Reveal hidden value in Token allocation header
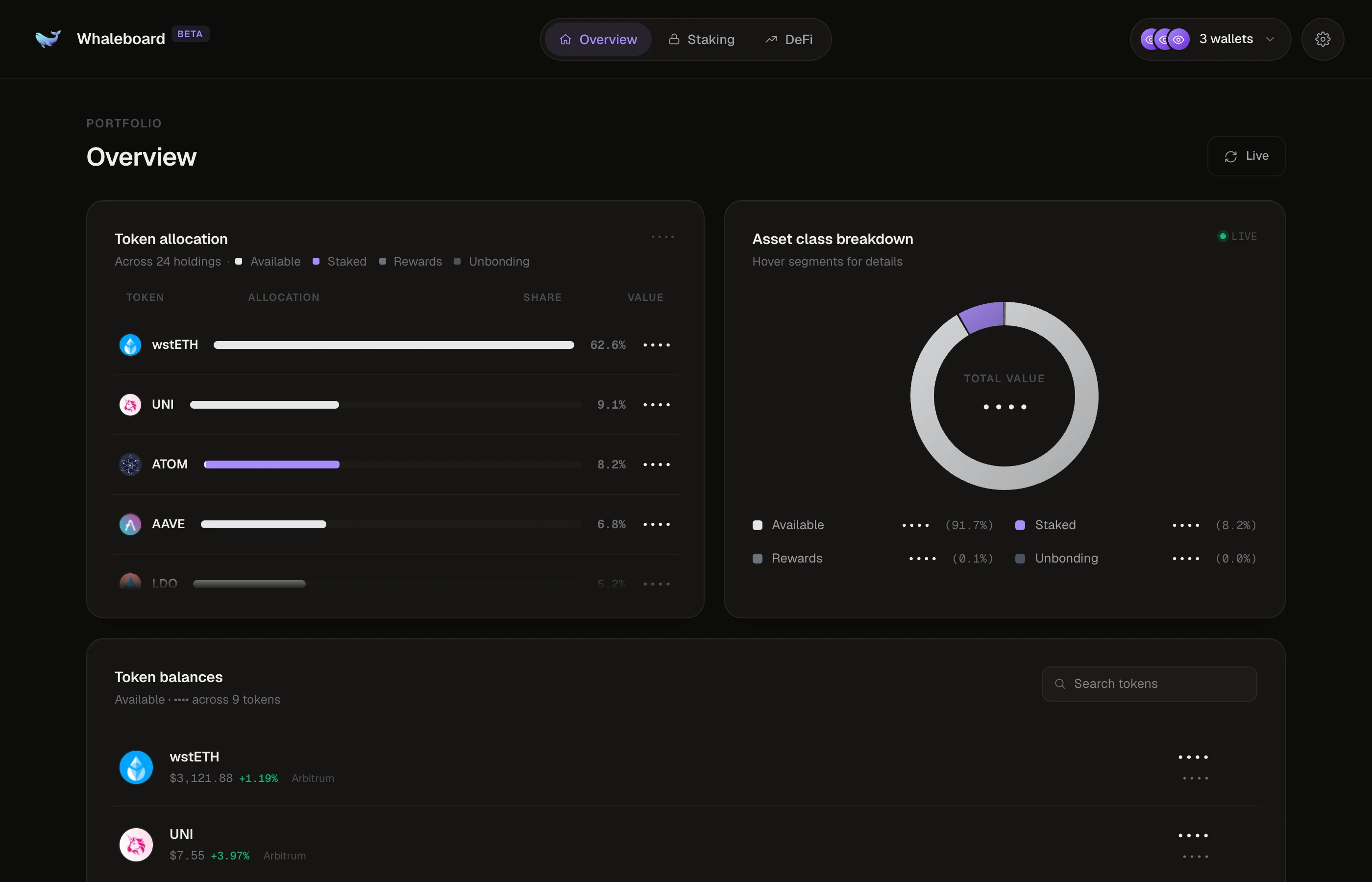 click(662, 237)
